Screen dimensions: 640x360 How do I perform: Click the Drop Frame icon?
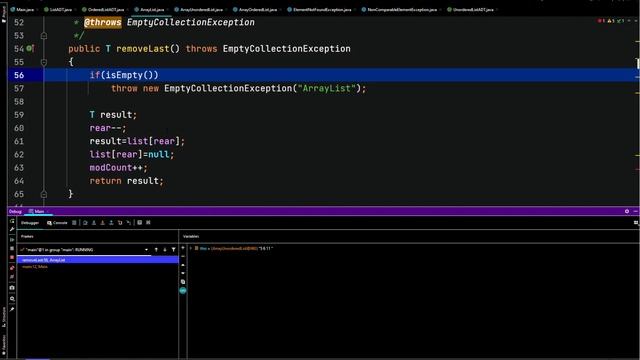tap(120, 223)
